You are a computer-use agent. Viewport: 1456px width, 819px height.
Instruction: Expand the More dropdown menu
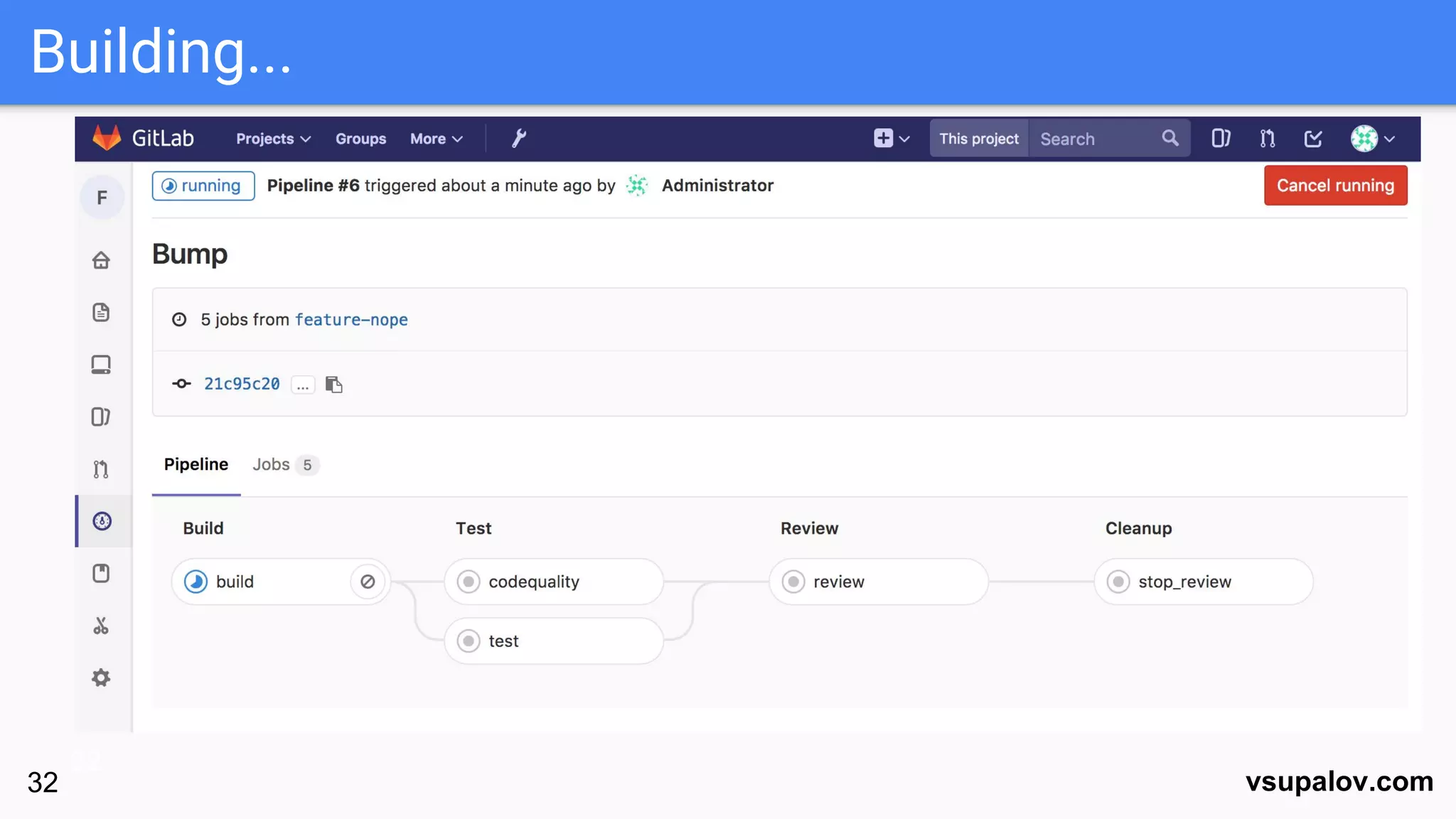click(x=436, y=139)
